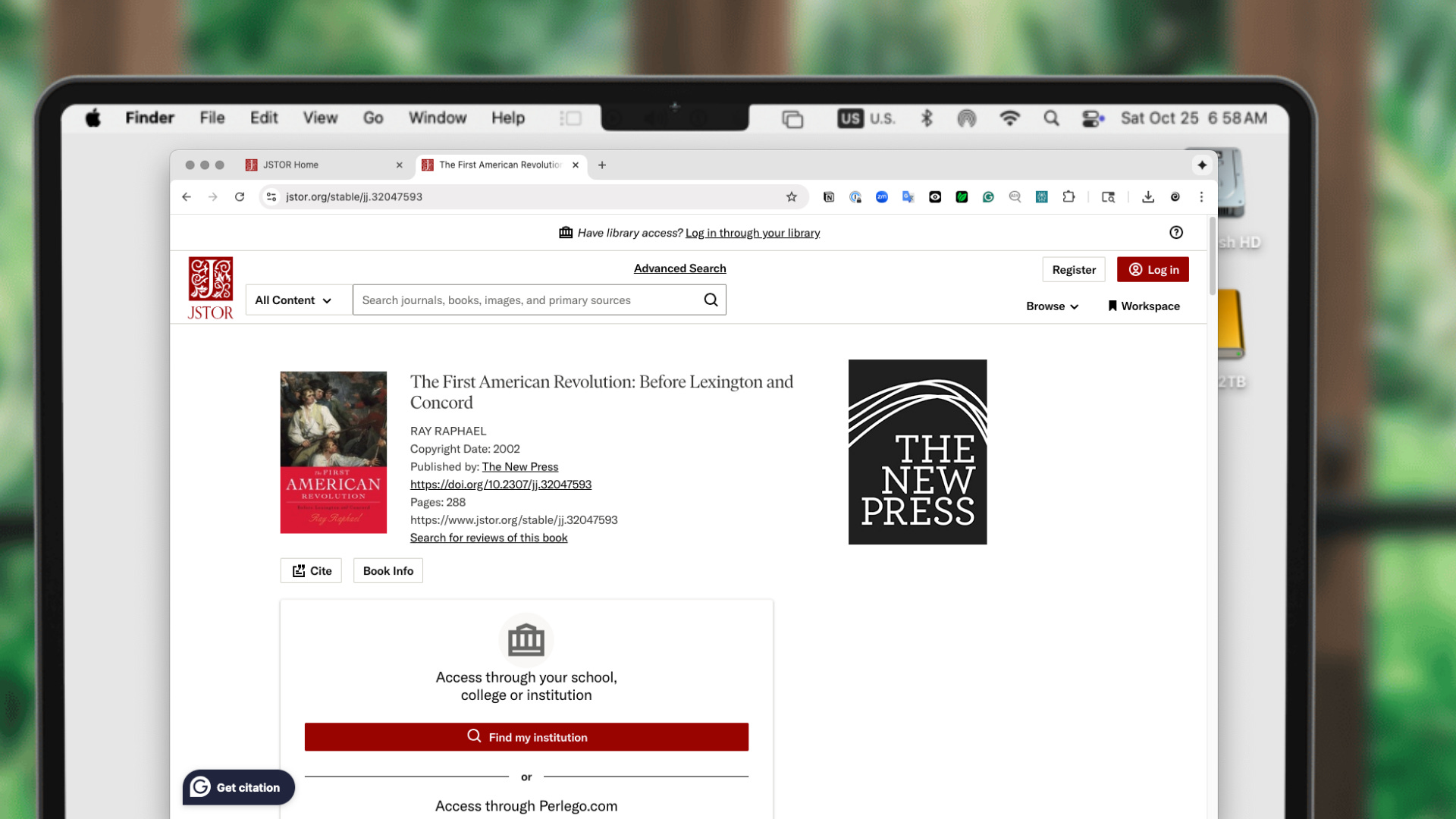The width and height of the screenshot is (1456, 819).
Task: Expand the All Content dropdown
Action: 293,300
